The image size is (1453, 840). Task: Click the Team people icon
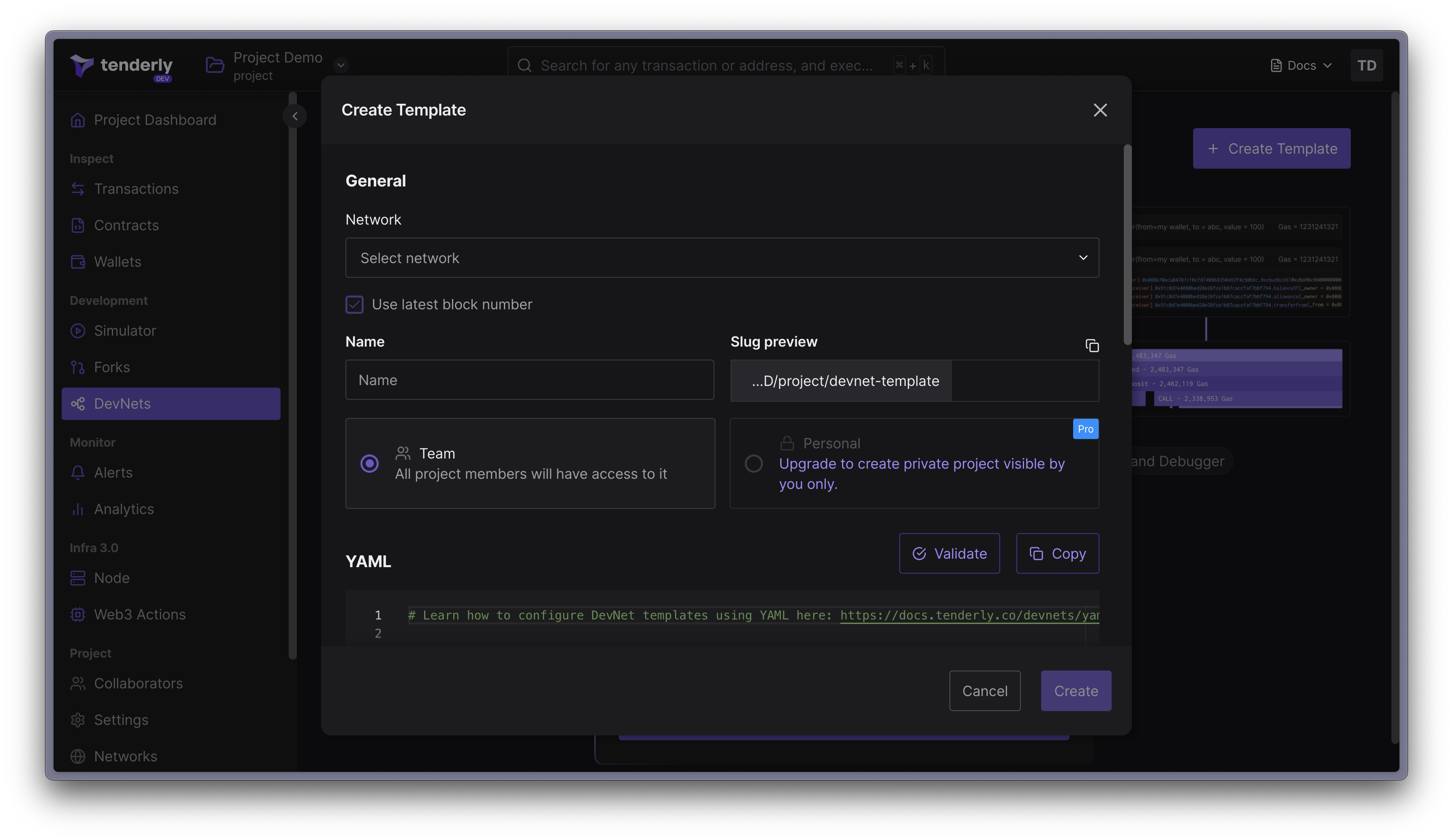coord(403,454)
